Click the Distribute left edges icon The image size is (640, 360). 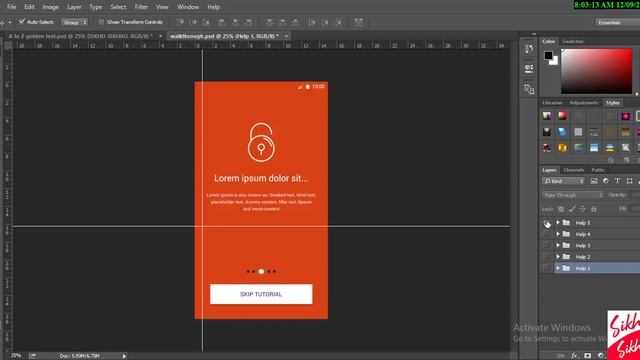pos(312,22)
